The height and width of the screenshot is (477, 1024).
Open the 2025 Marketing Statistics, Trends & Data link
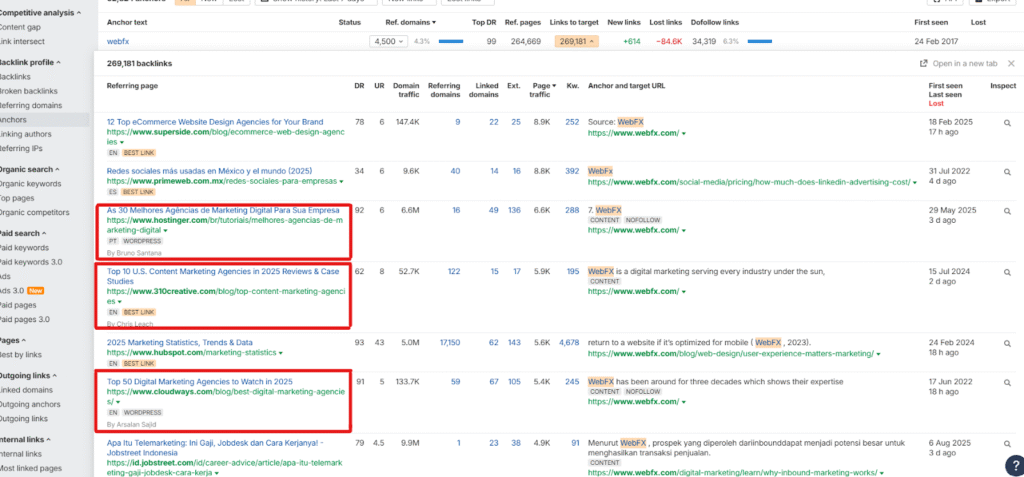180,342
